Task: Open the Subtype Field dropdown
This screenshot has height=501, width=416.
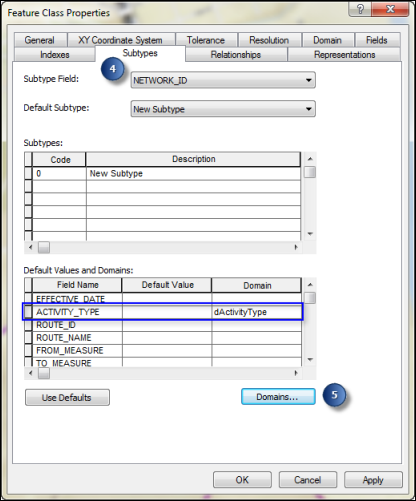Action: pyautogui.click(x=223, y=80)
